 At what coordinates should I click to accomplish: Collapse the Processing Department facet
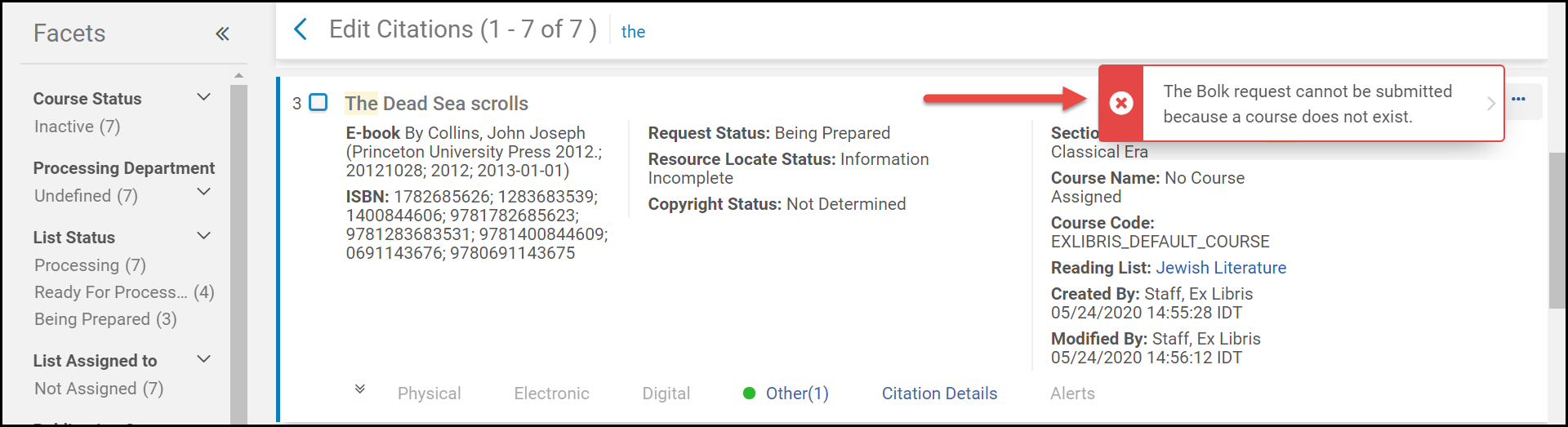coord(204,192)
